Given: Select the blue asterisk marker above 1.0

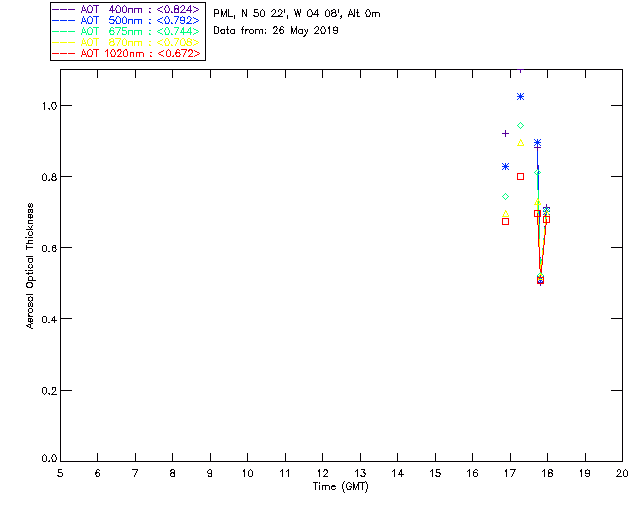Looking at the screenshot, I should coord(520,97).
